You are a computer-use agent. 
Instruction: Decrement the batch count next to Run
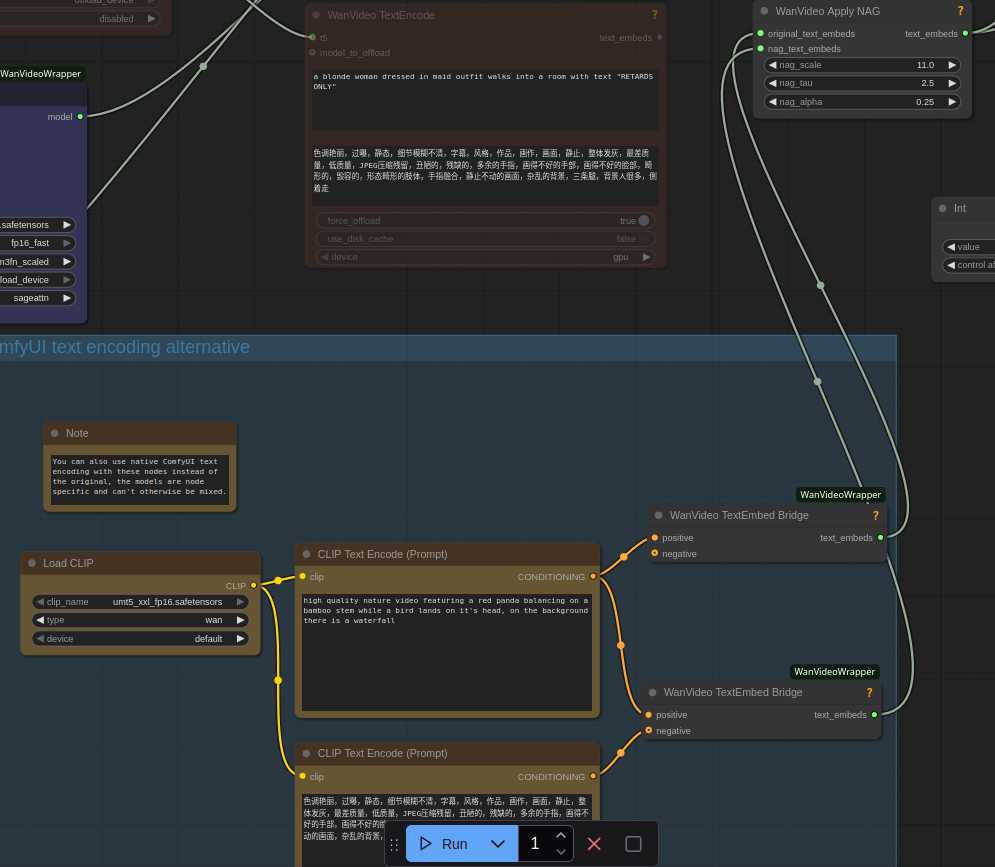click(561, 852)
